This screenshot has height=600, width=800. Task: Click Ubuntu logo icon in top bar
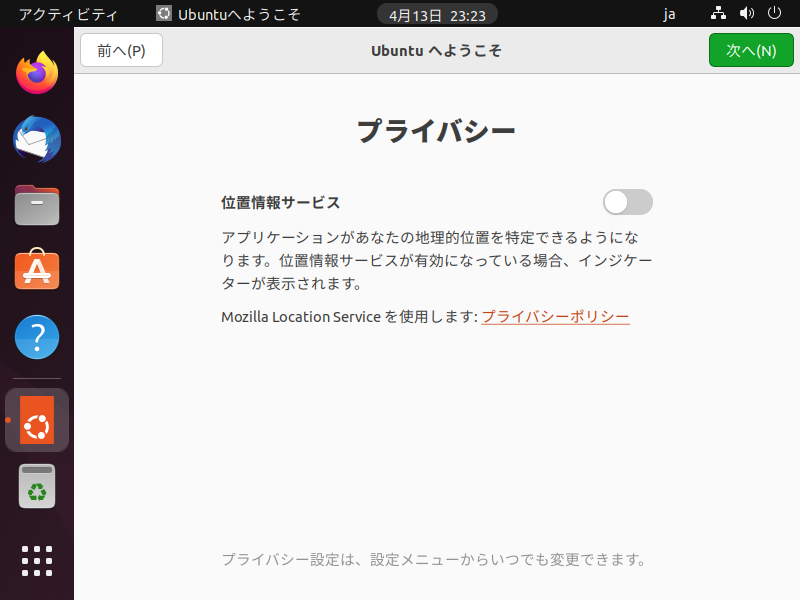[164, 13]
